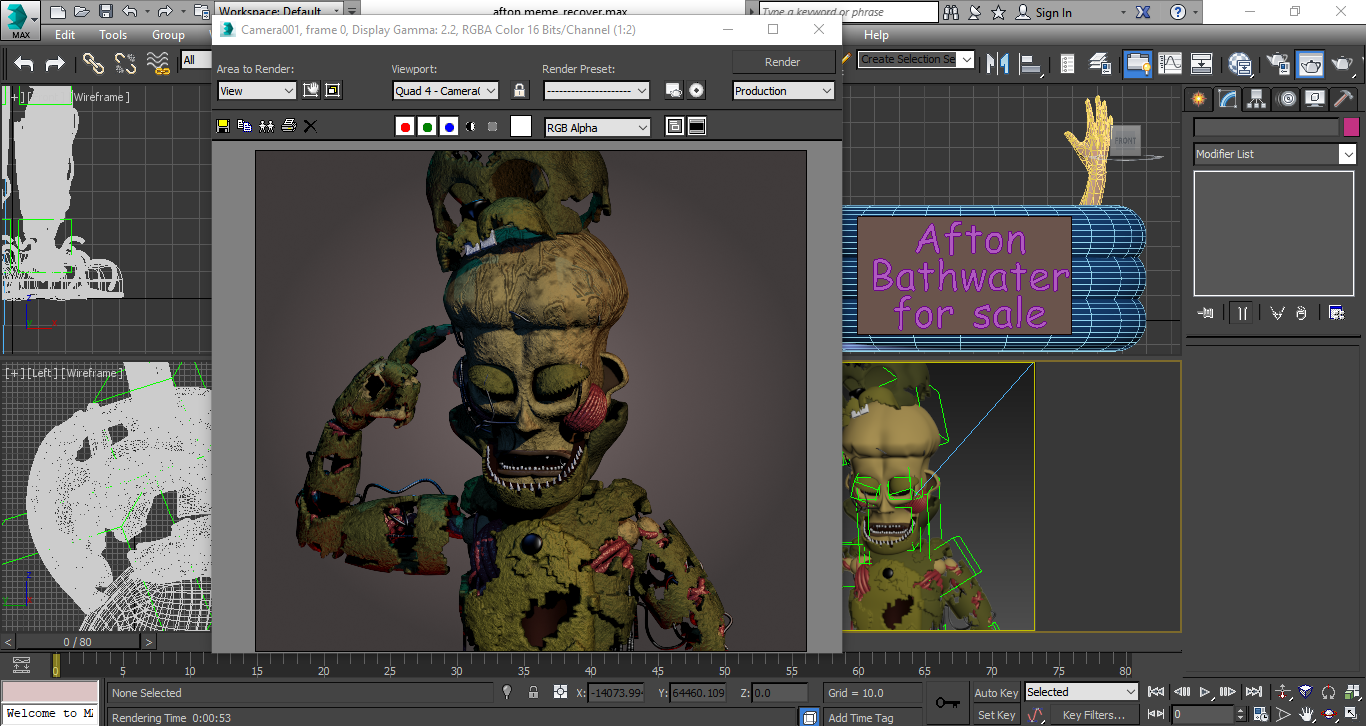Click Autodesk Exchange X icon
The image size is (1366, 726).
pyautogui.click(x=1144, y=12)
